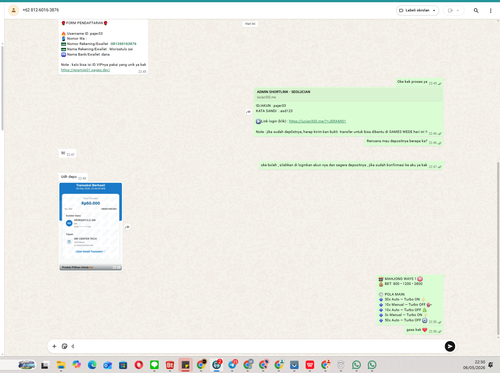Screen dimensions: 500x373
Task: Select the 'Rencana mau depositnya berapa ka?' message
Action: pyautogui.click(x=404, y=141)
